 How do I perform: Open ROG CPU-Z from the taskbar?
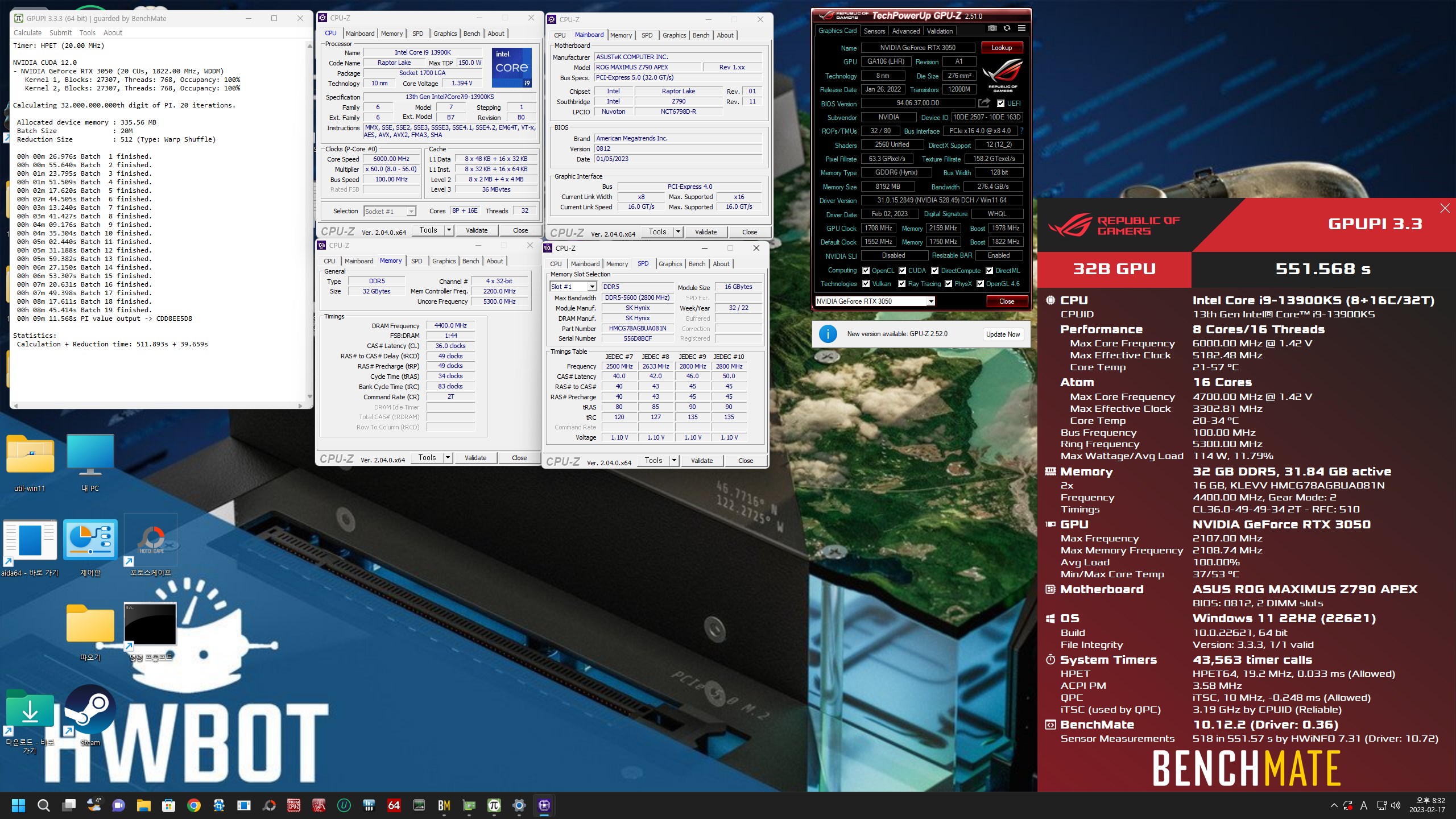click(x=293, y=805)
